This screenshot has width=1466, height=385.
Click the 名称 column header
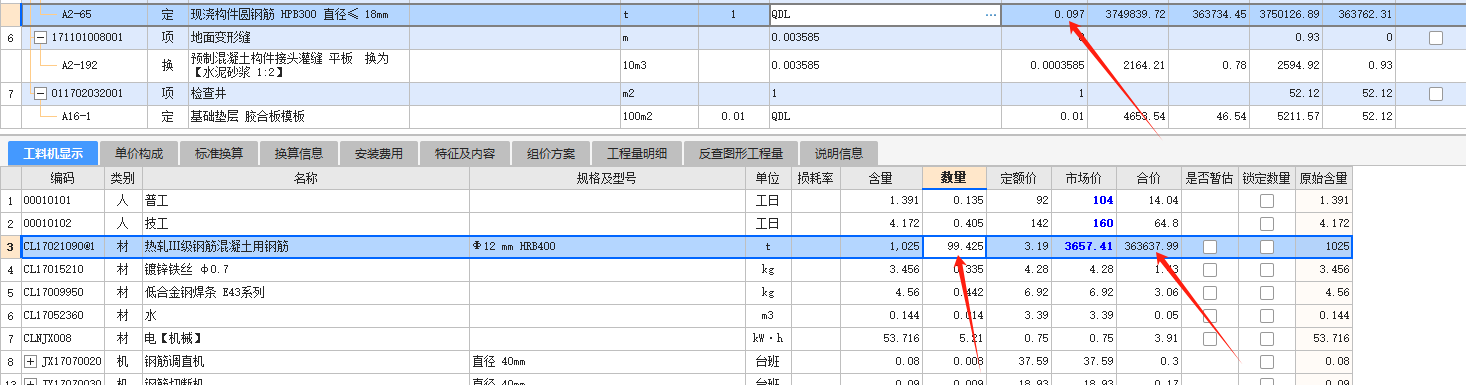click(305, 178)
